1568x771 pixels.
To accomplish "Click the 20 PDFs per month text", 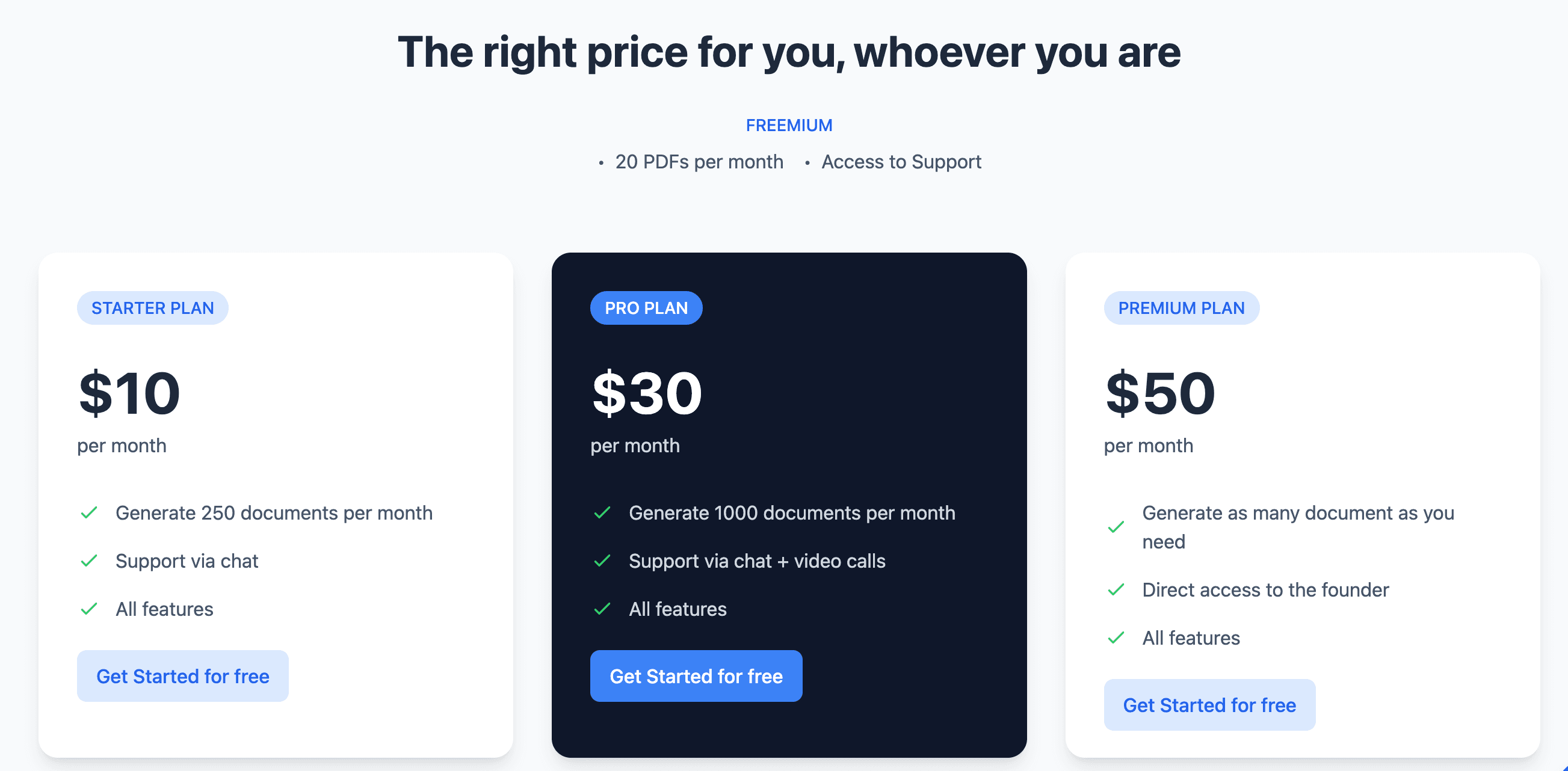I will pos(699,162).
